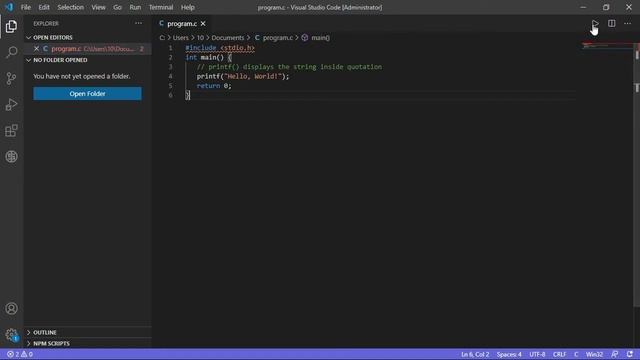The image size is (640, 360).
Task: Click CRLF end-of-line selector
Action: 559,354
